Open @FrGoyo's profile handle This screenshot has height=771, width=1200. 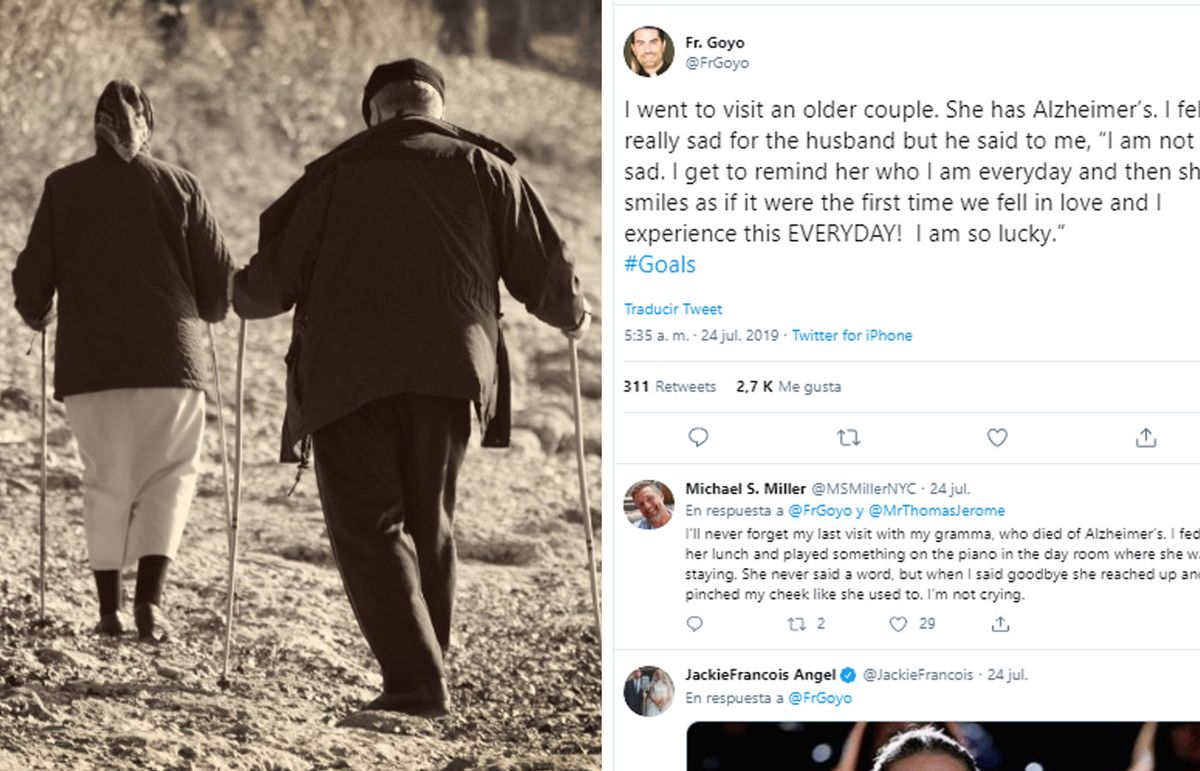click(715, 60)
